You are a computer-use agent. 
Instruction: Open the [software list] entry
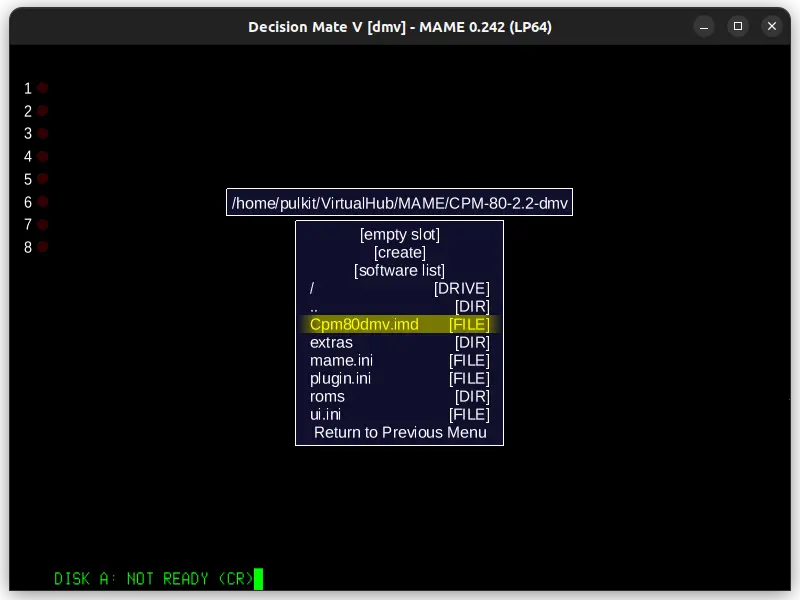(399, 270)
